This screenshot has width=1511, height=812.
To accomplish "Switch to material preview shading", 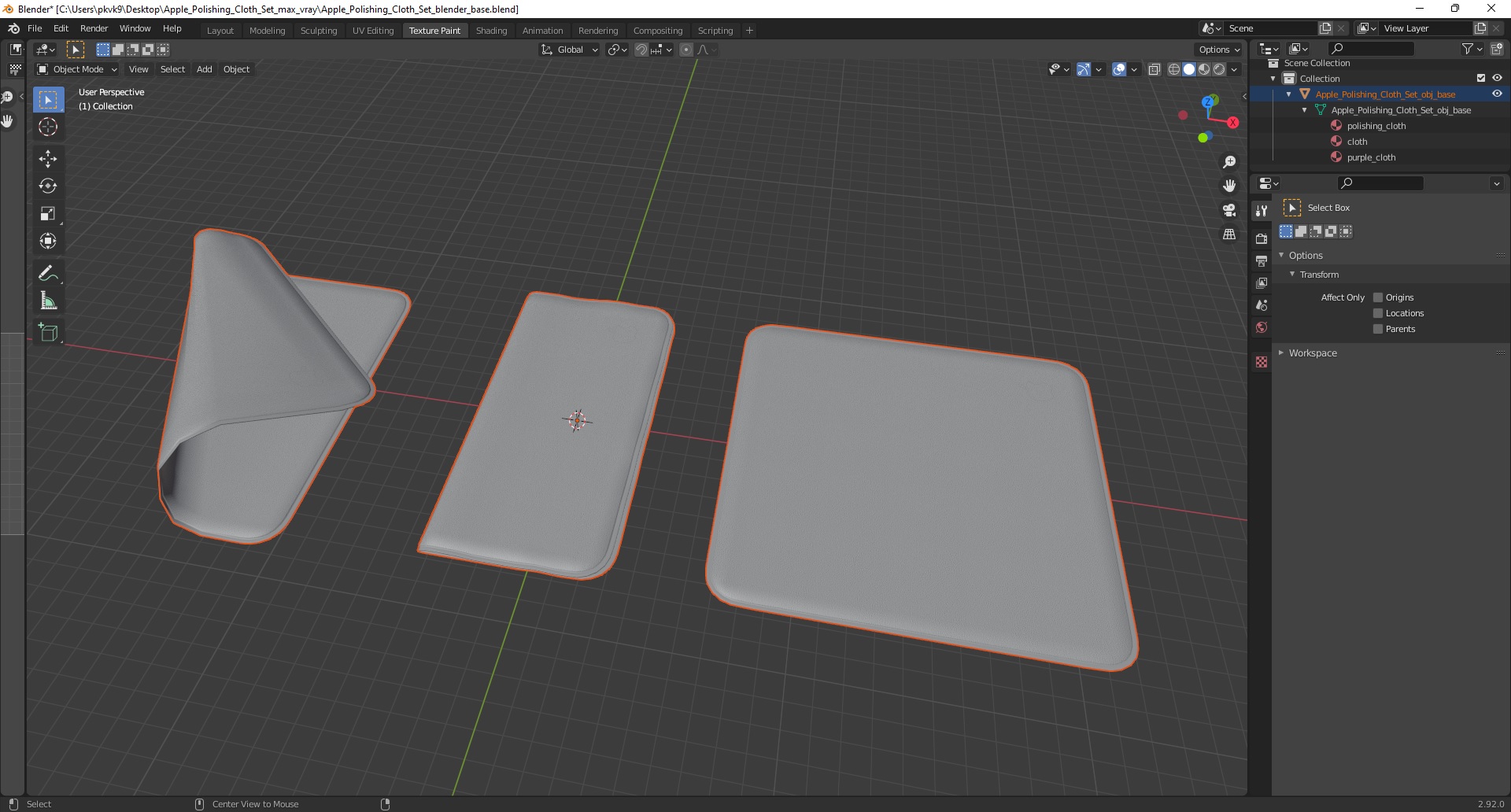I will coord(1204,69).
